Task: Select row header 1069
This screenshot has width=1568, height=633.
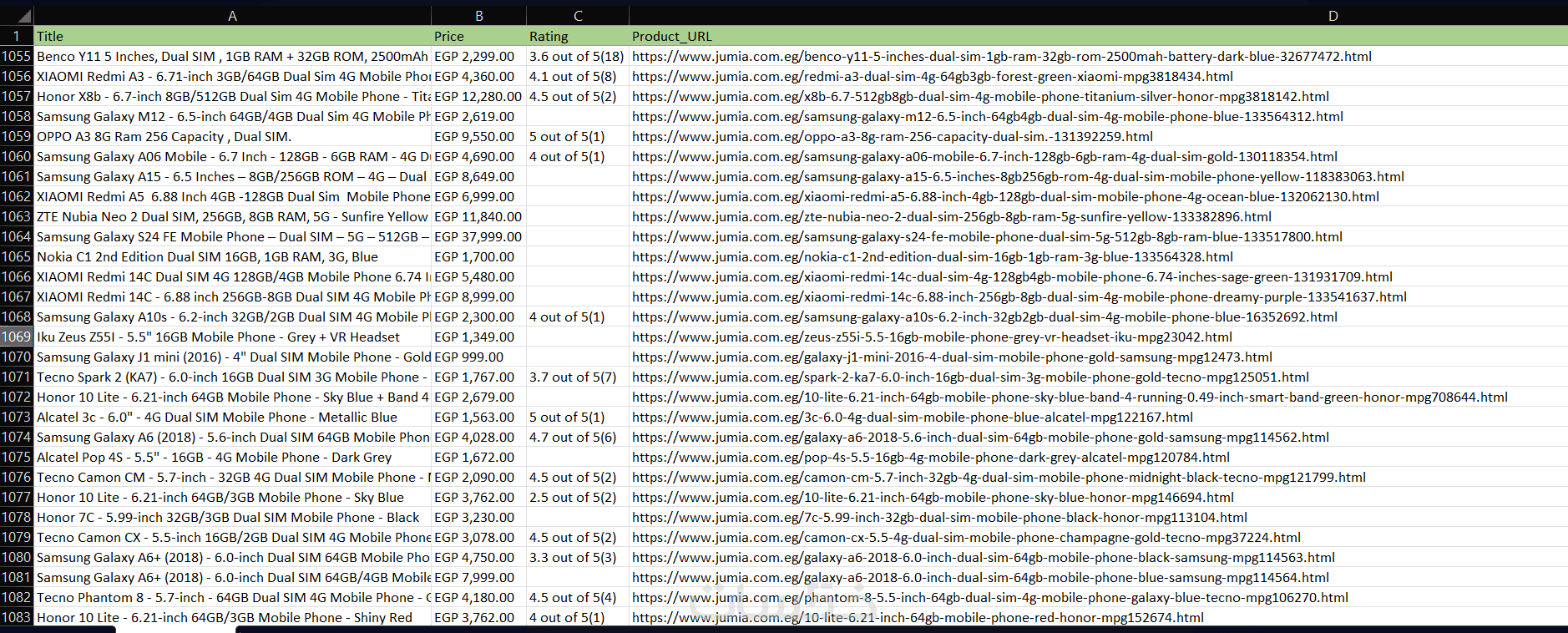Action: (x=17, y=337)
